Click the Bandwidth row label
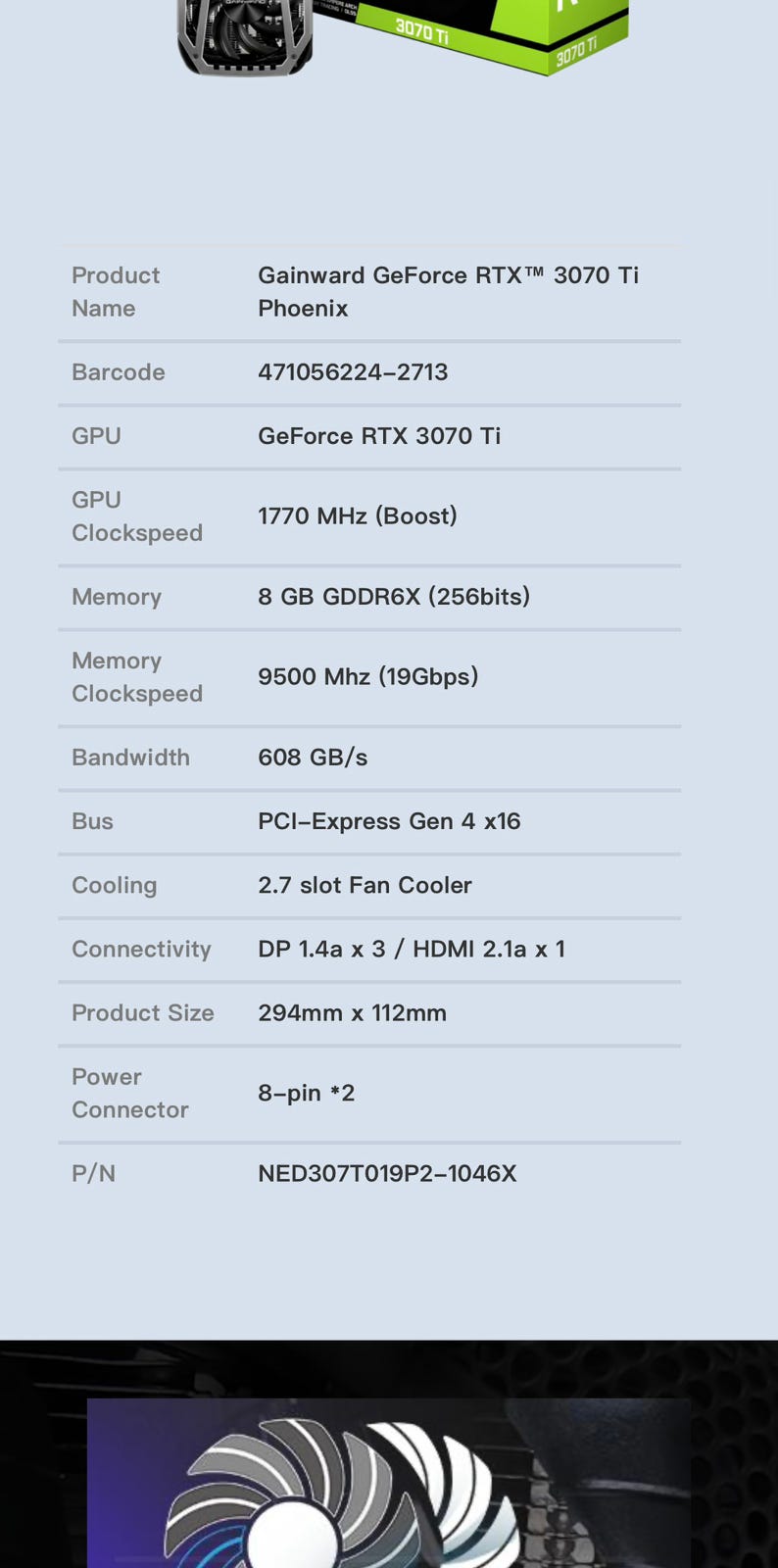 pos(130,758)
